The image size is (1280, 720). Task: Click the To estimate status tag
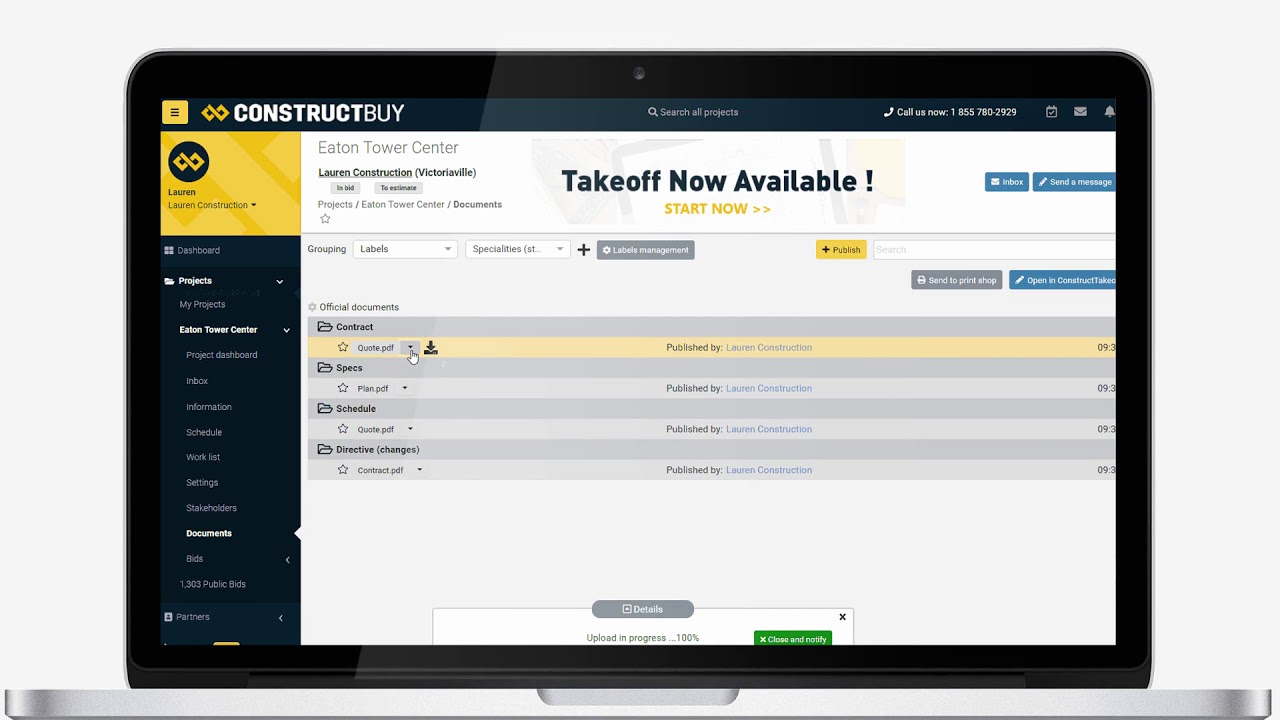[398, 188]
